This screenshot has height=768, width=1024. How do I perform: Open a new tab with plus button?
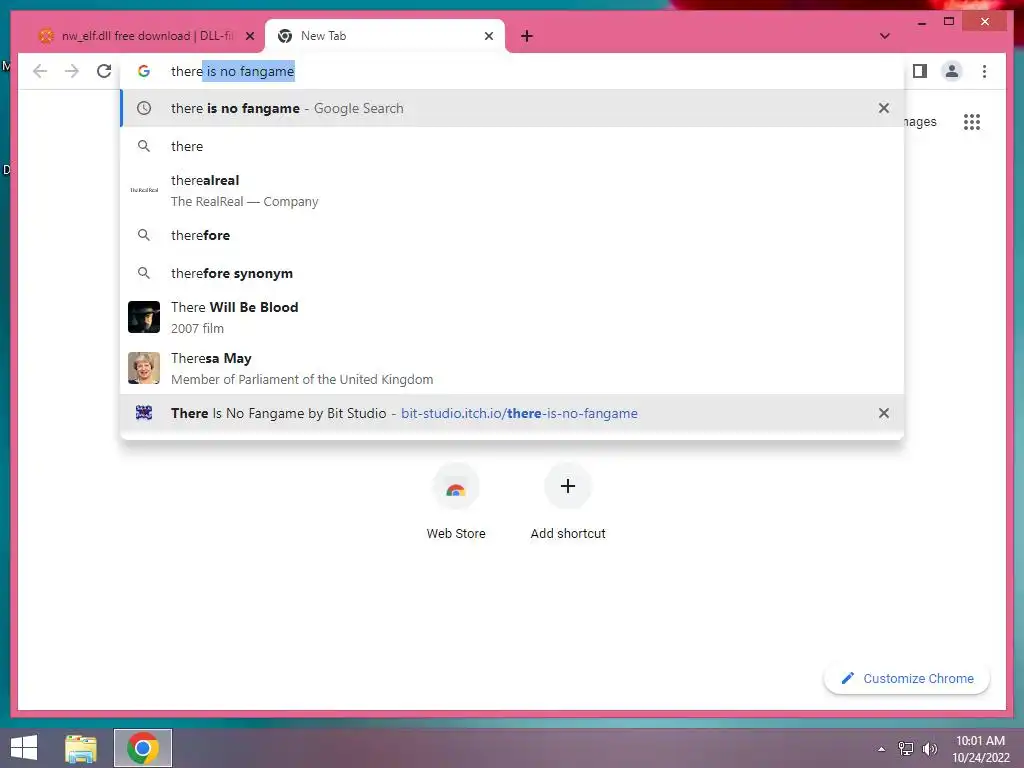(527, 36)
